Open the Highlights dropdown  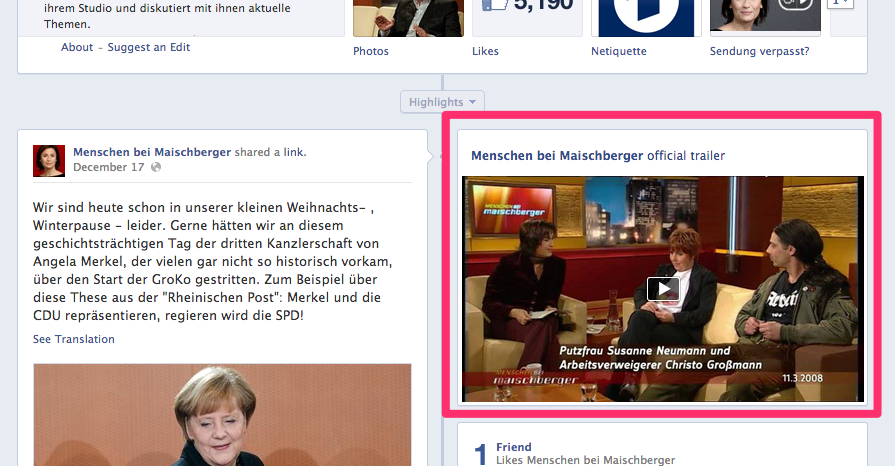point(442,102)
